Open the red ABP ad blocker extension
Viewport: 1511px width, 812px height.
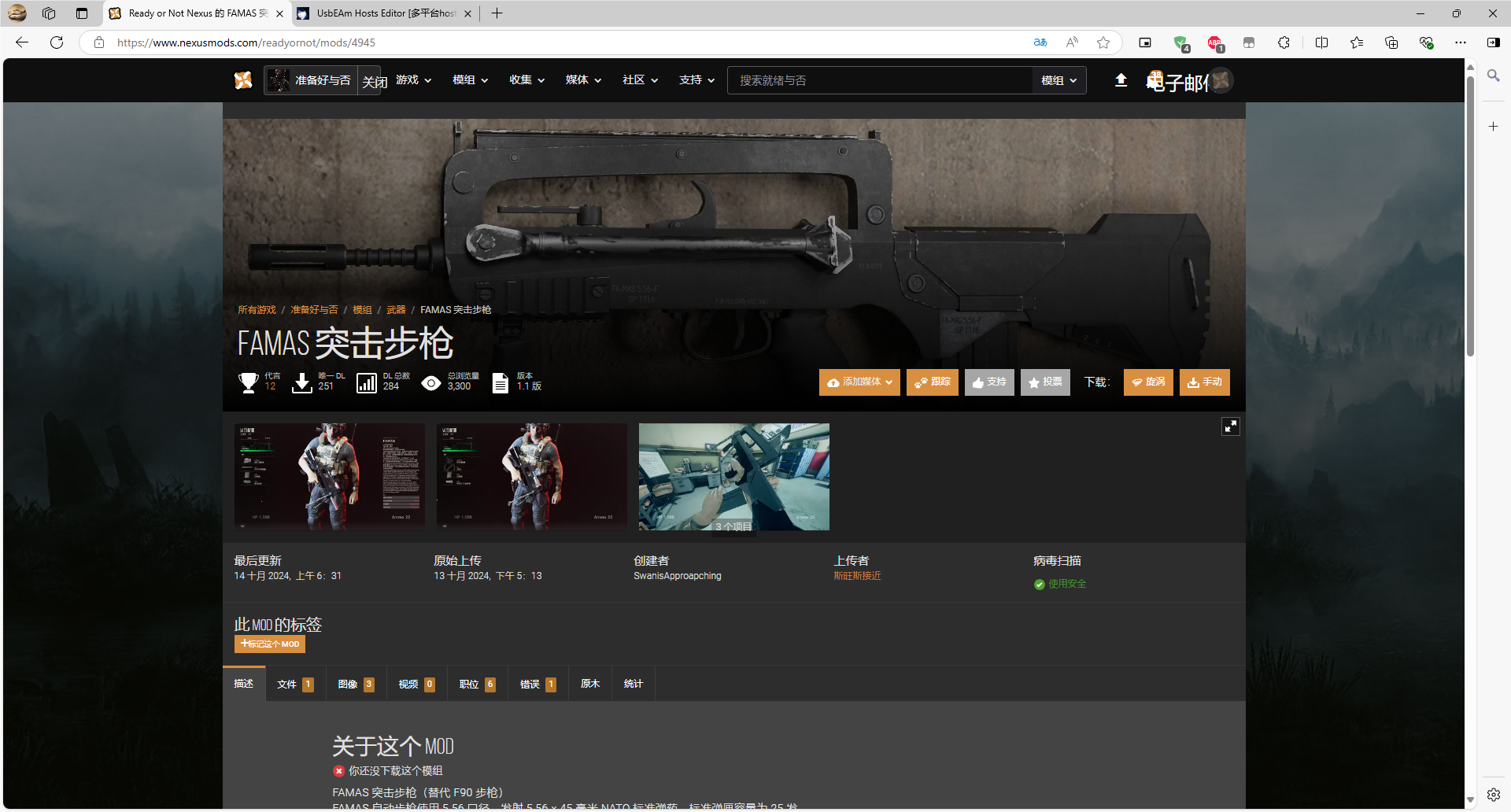tap(1215, 43)
